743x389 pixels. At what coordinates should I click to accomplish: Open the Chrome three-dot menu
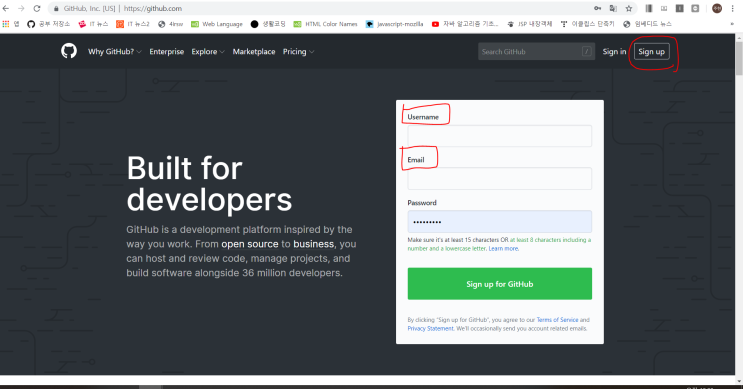[x=733, y=9]
